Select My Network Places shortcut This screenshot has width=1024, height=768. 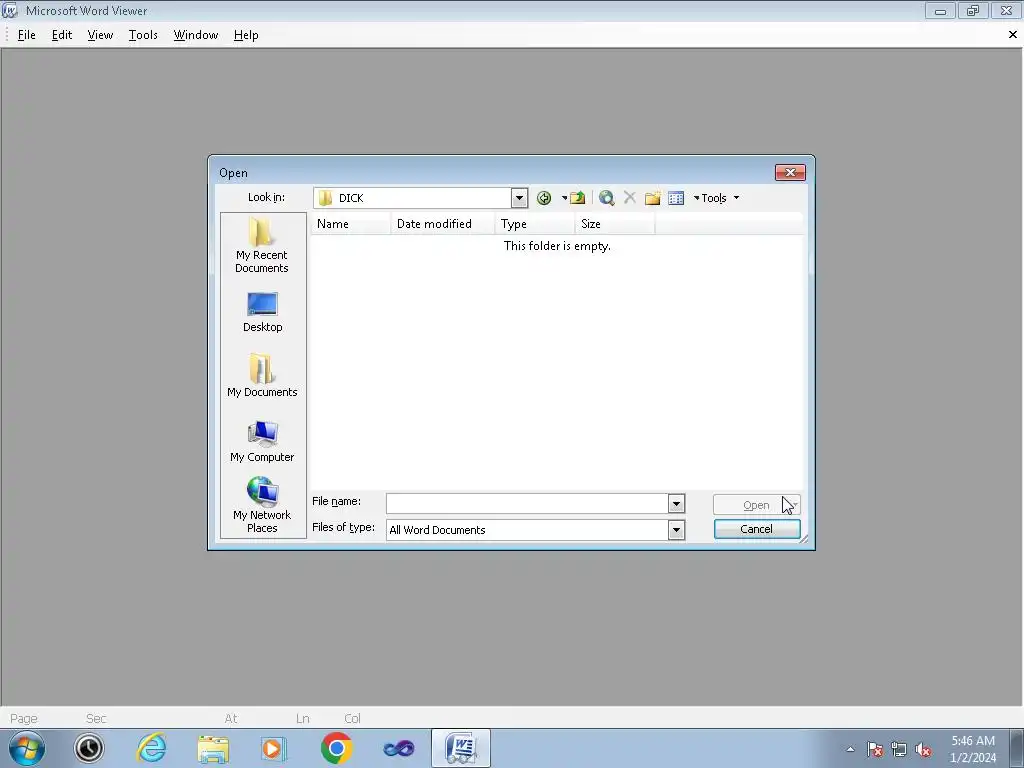point(262,505)
